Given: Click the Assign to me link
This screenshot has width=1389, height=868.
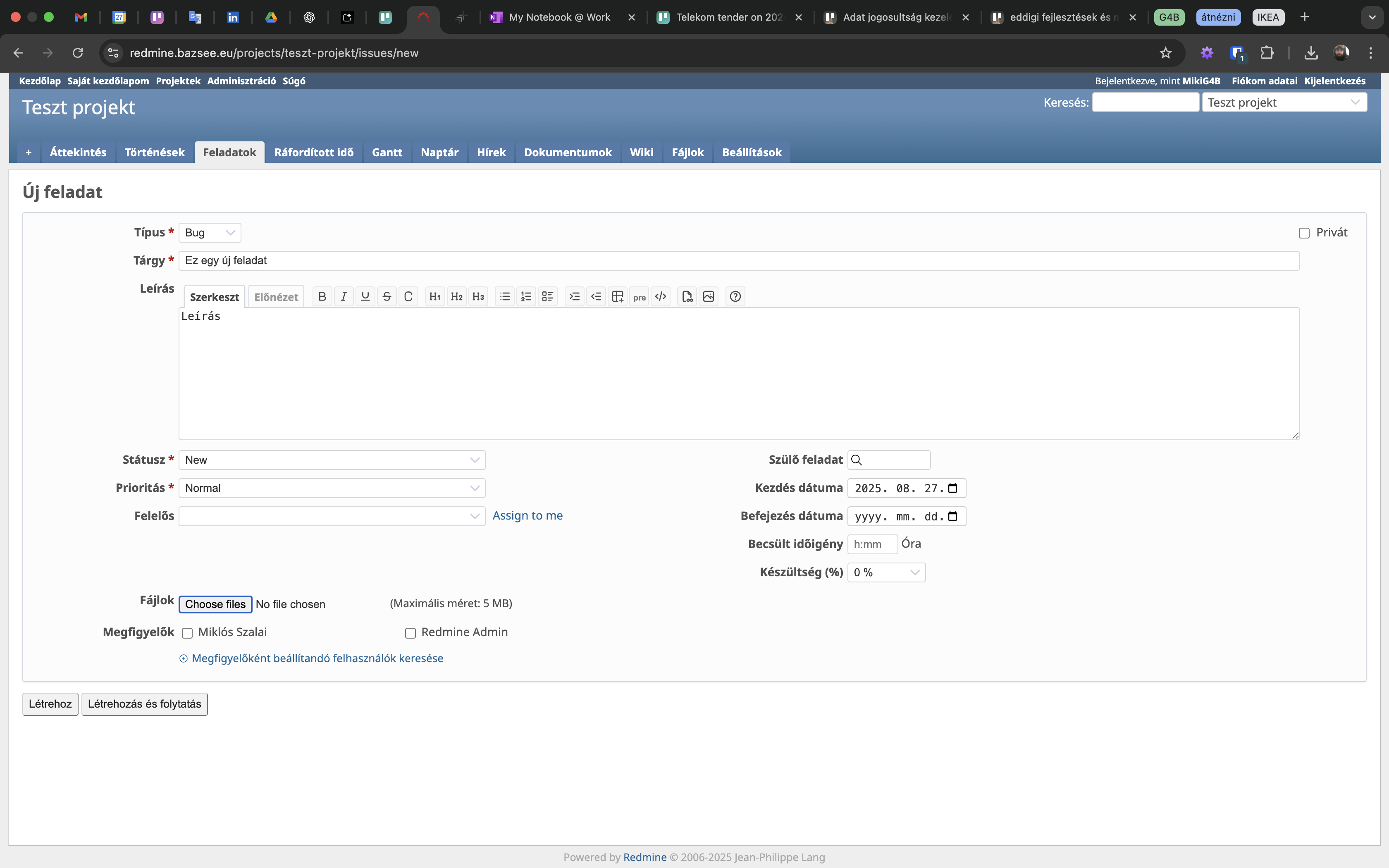Looking at the screenshot, I should click(527, 515).
